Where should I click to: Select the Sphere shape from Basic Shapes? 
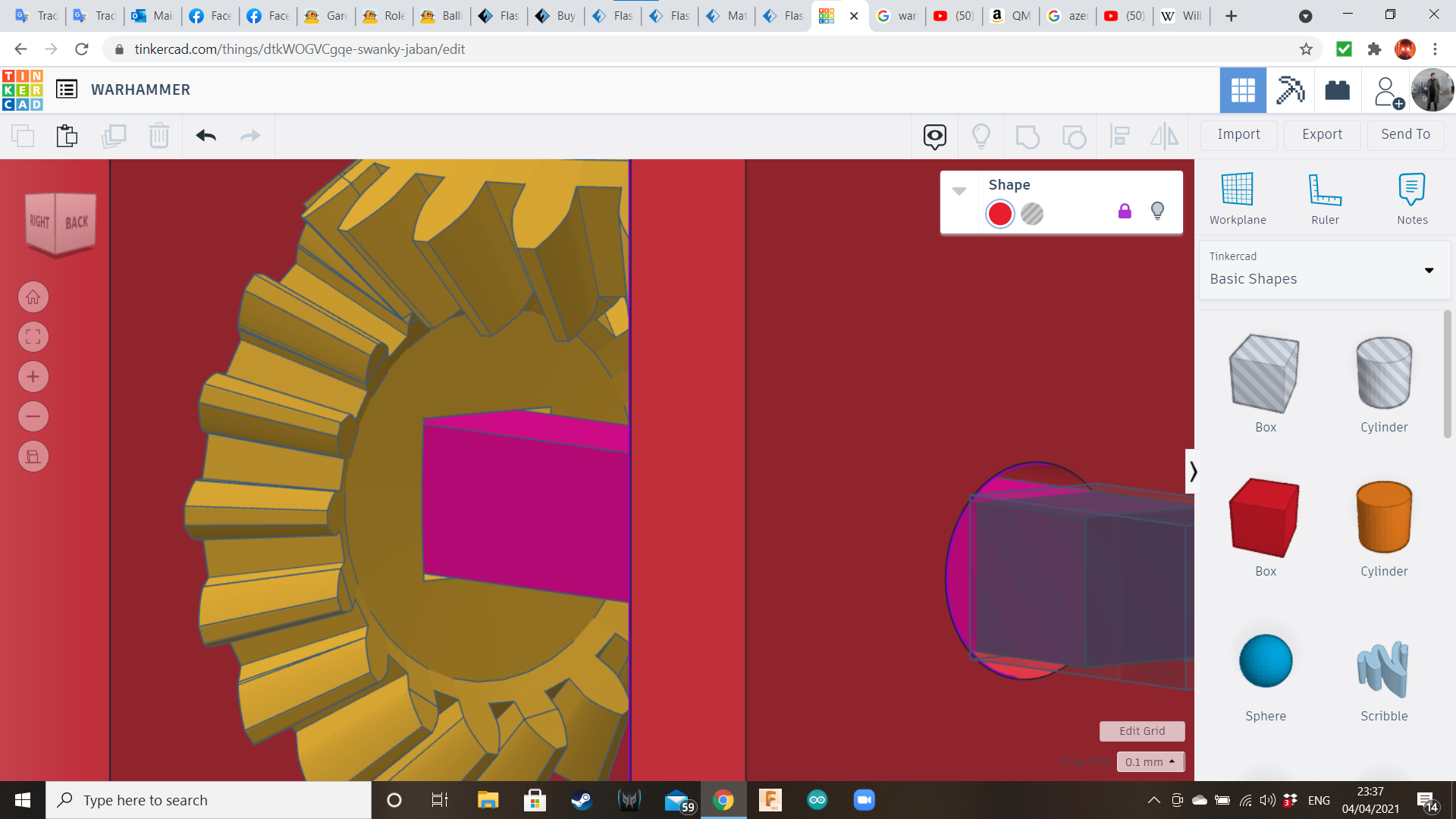click(1265, 661)
